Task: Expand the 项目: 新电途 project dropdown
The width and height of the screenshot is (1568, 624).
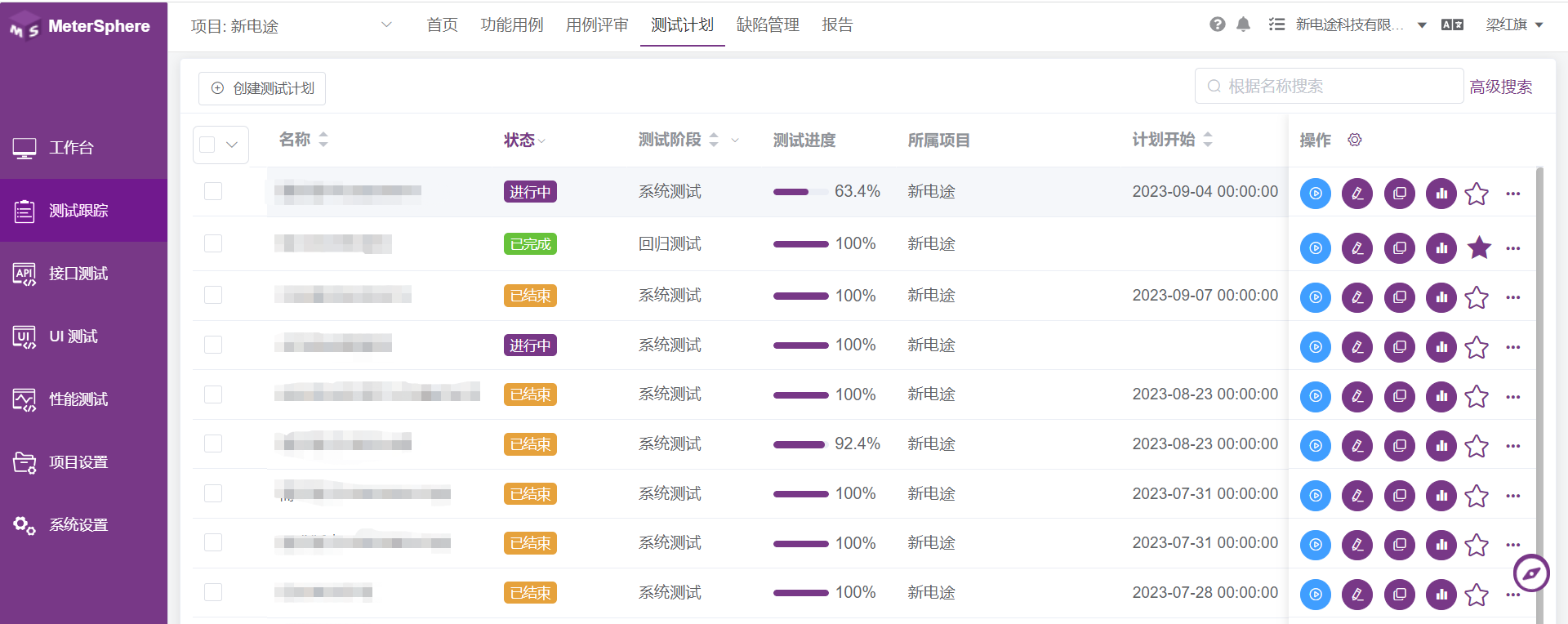Action: click(385, 25)
